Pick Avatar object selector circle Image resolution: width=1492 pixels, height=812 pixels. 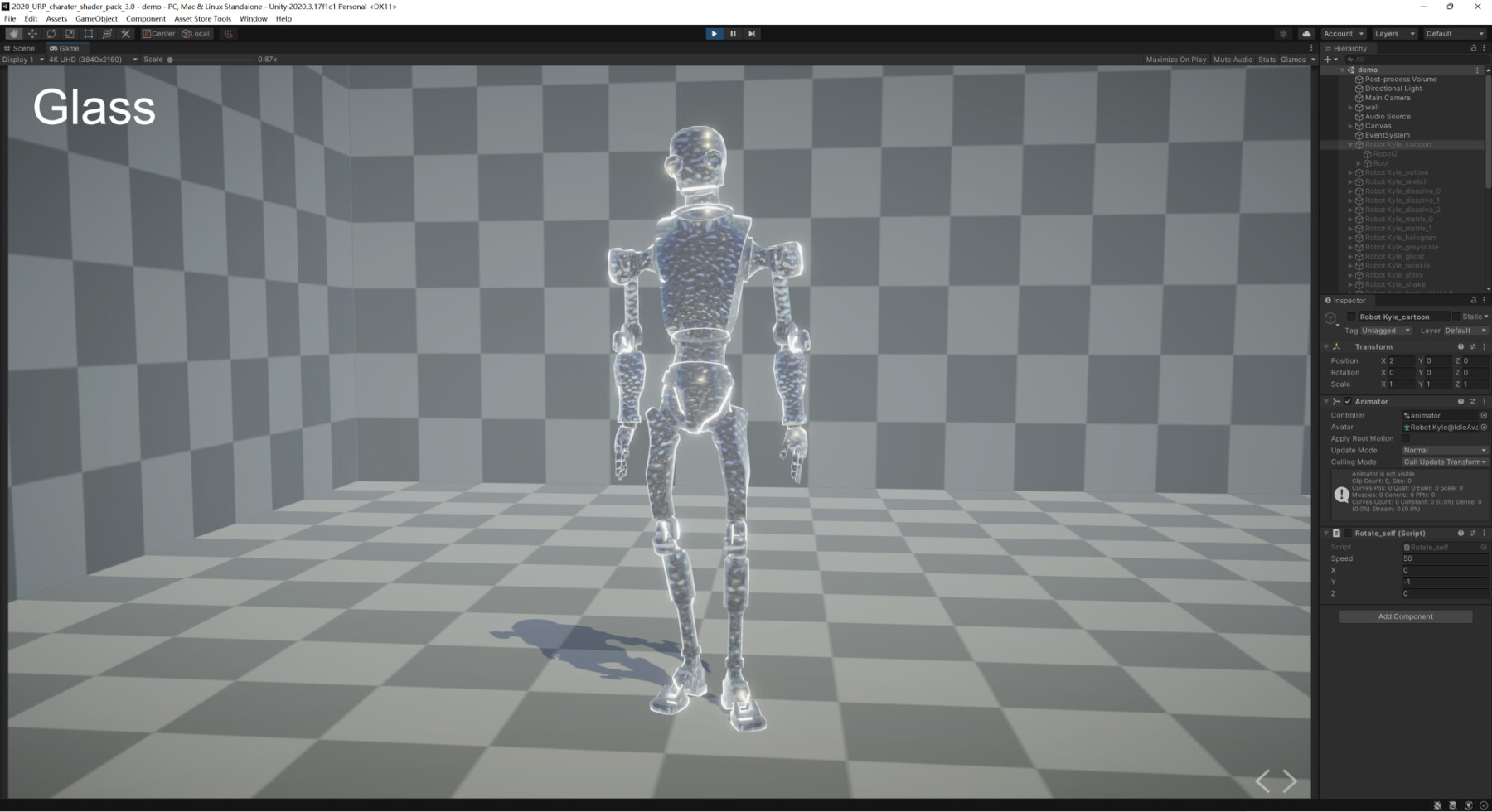click(x=1484, y=427)
